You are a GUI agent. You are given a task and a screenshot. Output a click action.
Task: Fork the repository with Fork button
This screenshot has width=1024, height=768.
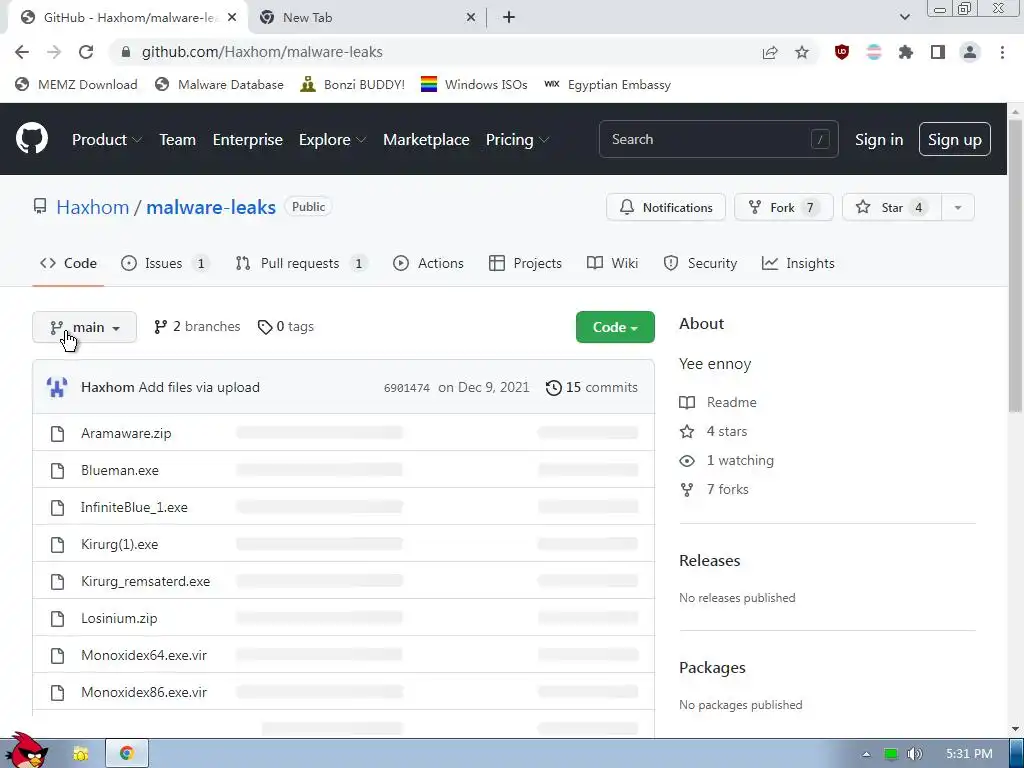pos(784,208)
